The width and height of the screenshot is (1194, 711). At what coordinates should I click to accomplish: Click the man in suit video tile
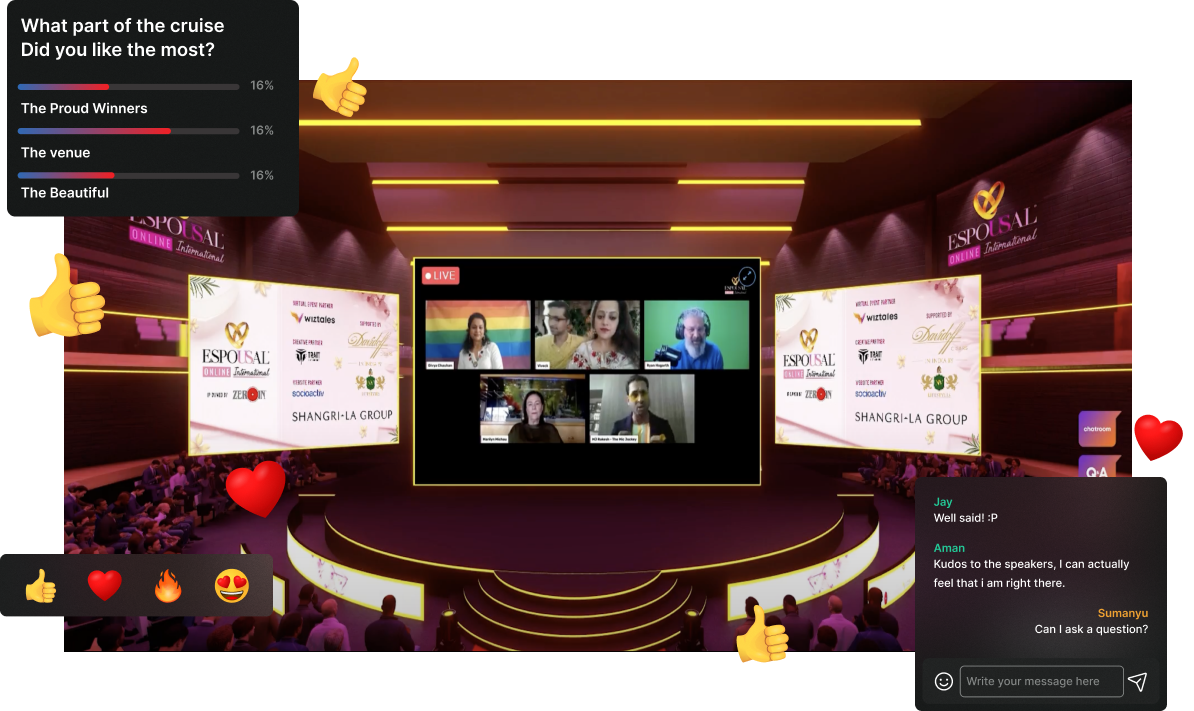click(642, 409)
